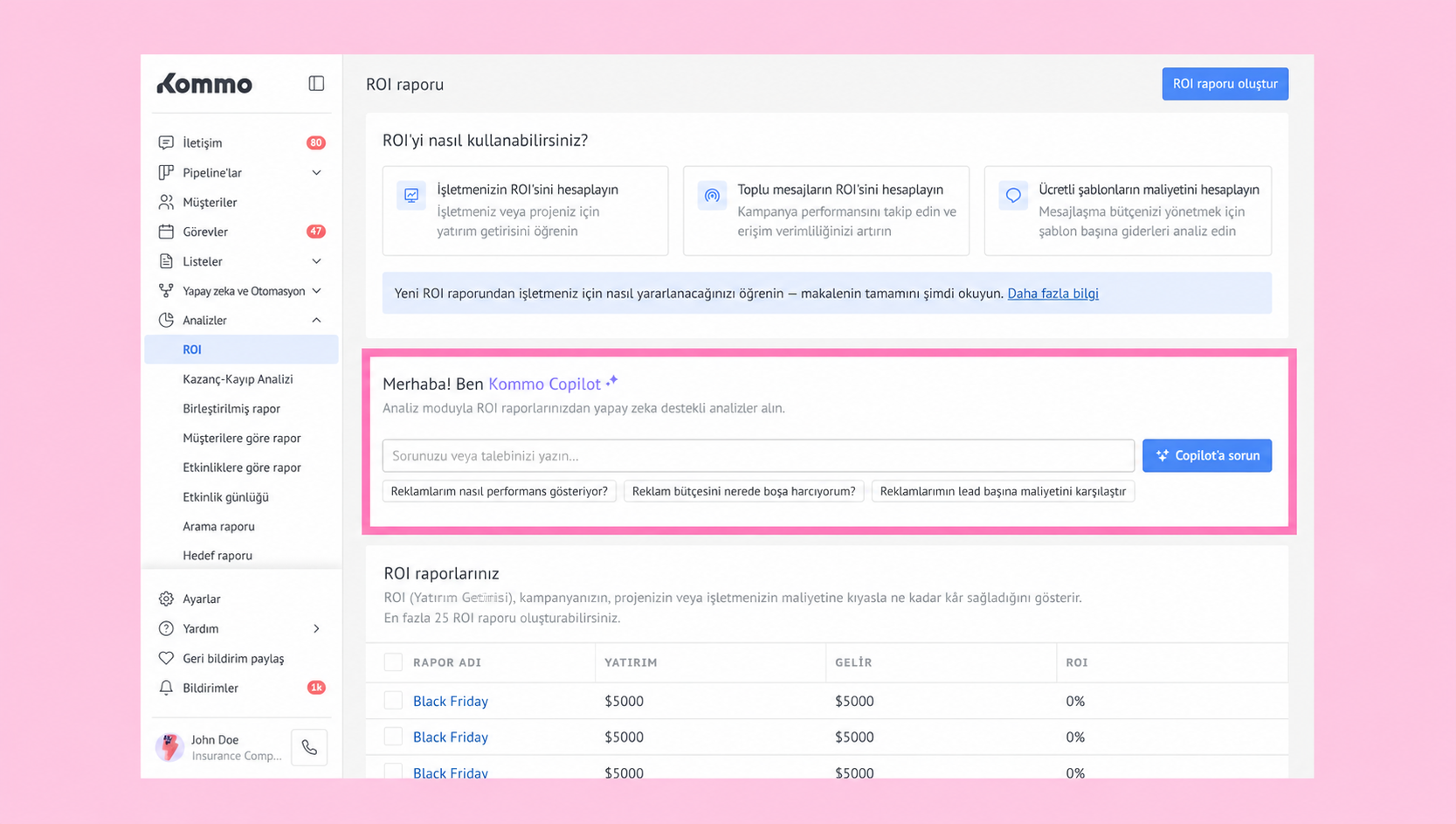This screenshot has height=824, width=1456.
Task: Click the Sorunuzu veya talebinizi yazın input field
Action: click(x=758, y=455)
